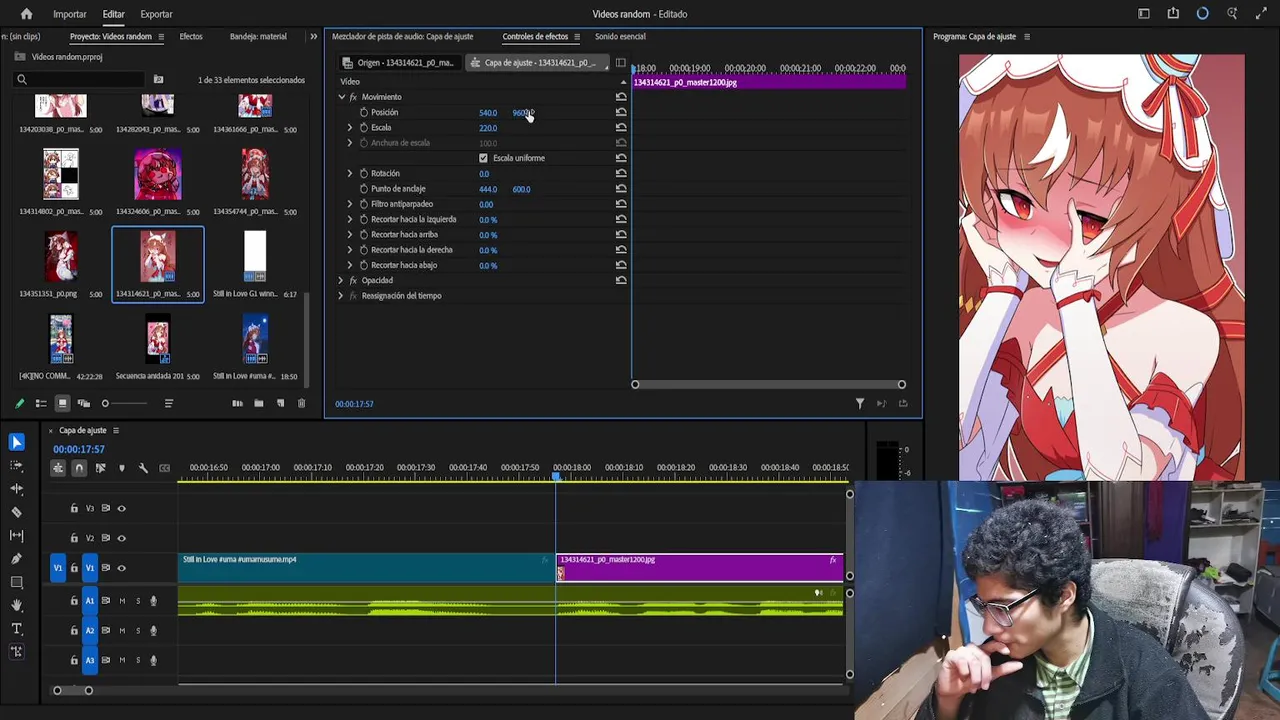Screen dimensions: 1280x720
Task: Select the Rectangle tool
Action: [16, 582]
